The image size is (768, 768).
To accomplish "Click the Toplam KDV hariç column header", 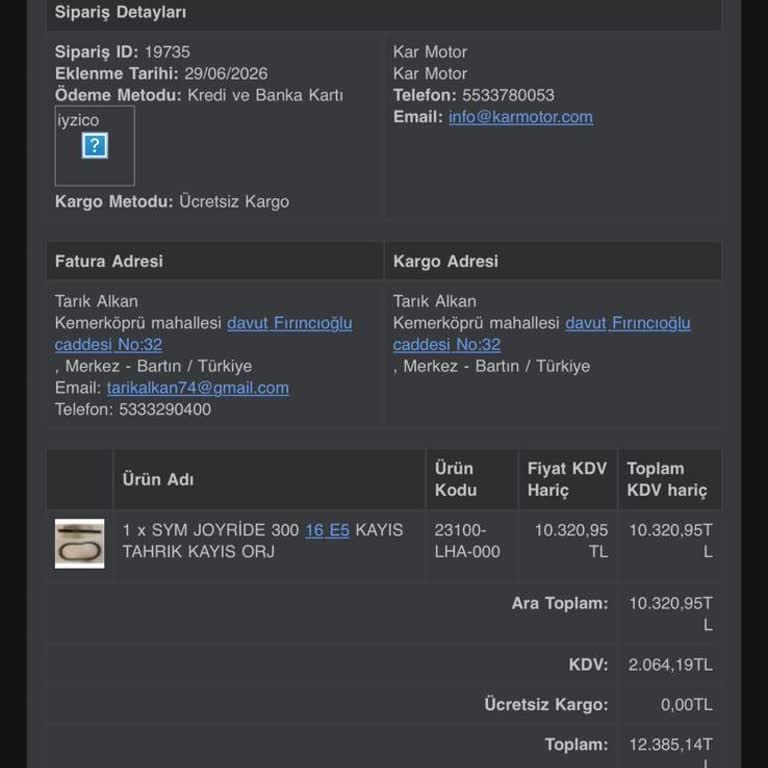I will (667, 479).
